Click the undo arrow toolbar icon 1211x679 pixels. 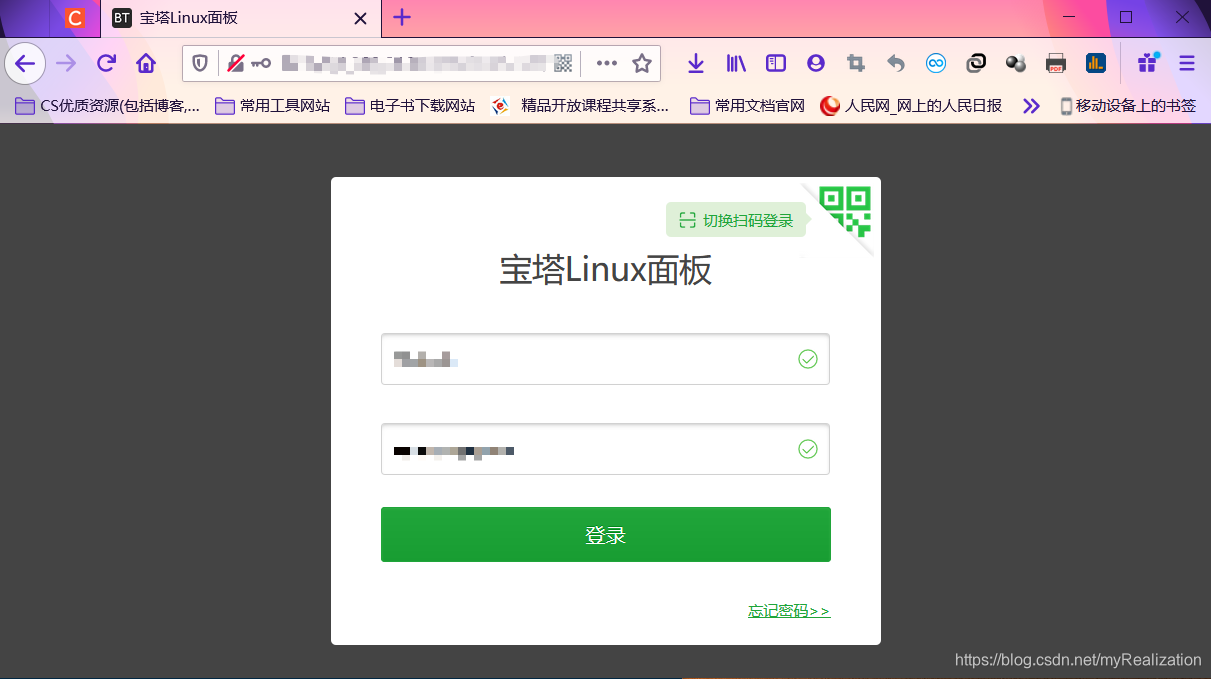point(896,64)
